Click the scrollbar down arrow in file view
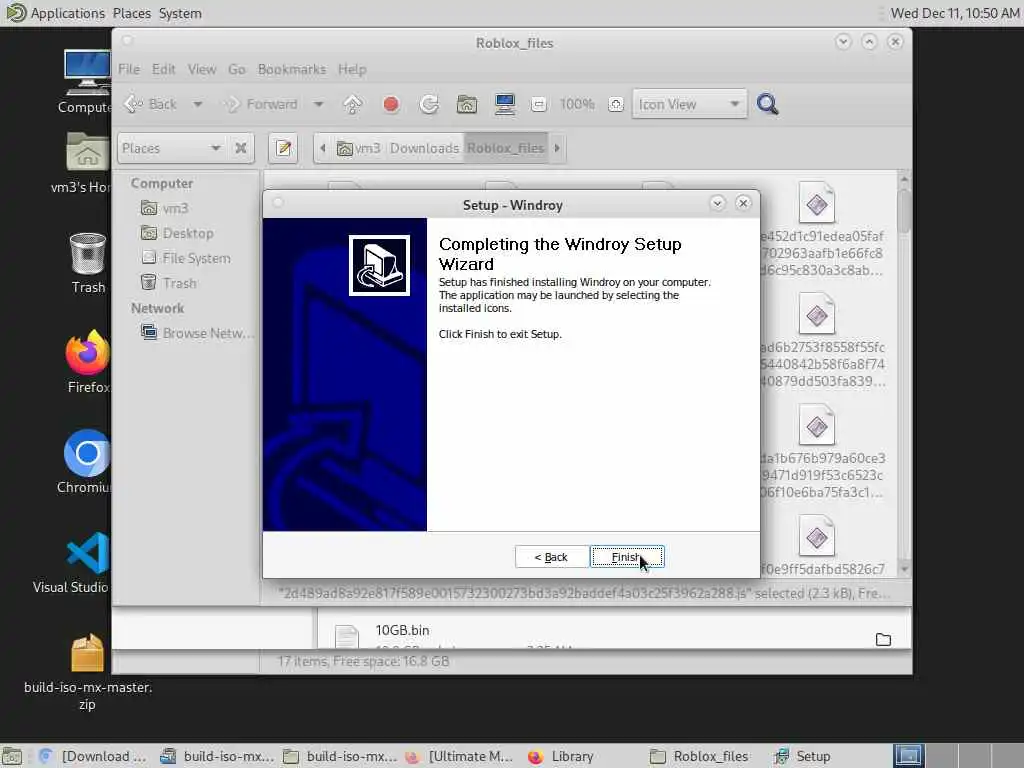This screenshot has height=768, width=1024. pos(904,569)
